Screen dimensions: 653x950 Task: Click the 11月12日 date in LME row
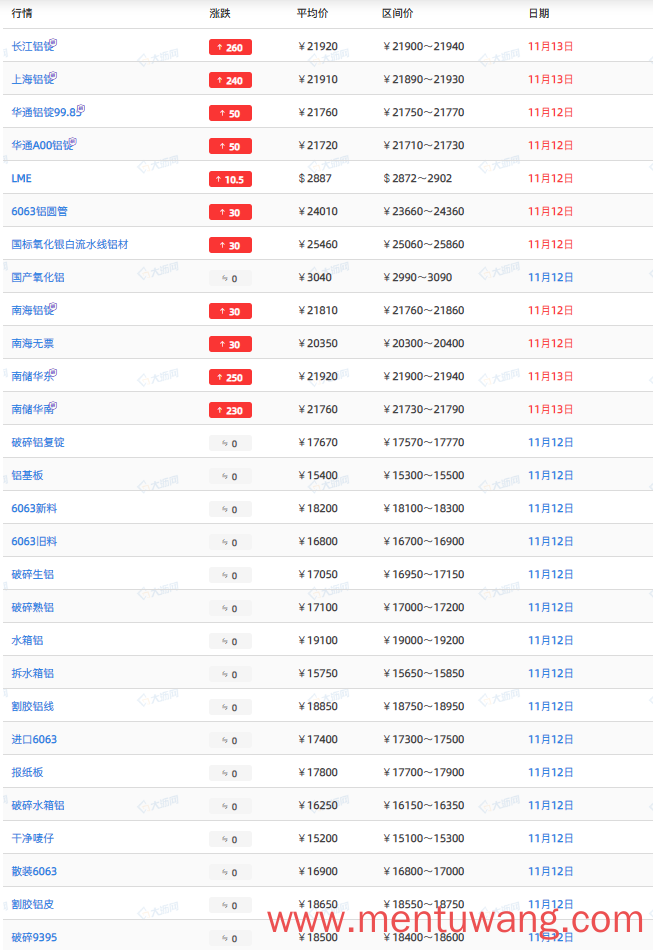(550, 178)
